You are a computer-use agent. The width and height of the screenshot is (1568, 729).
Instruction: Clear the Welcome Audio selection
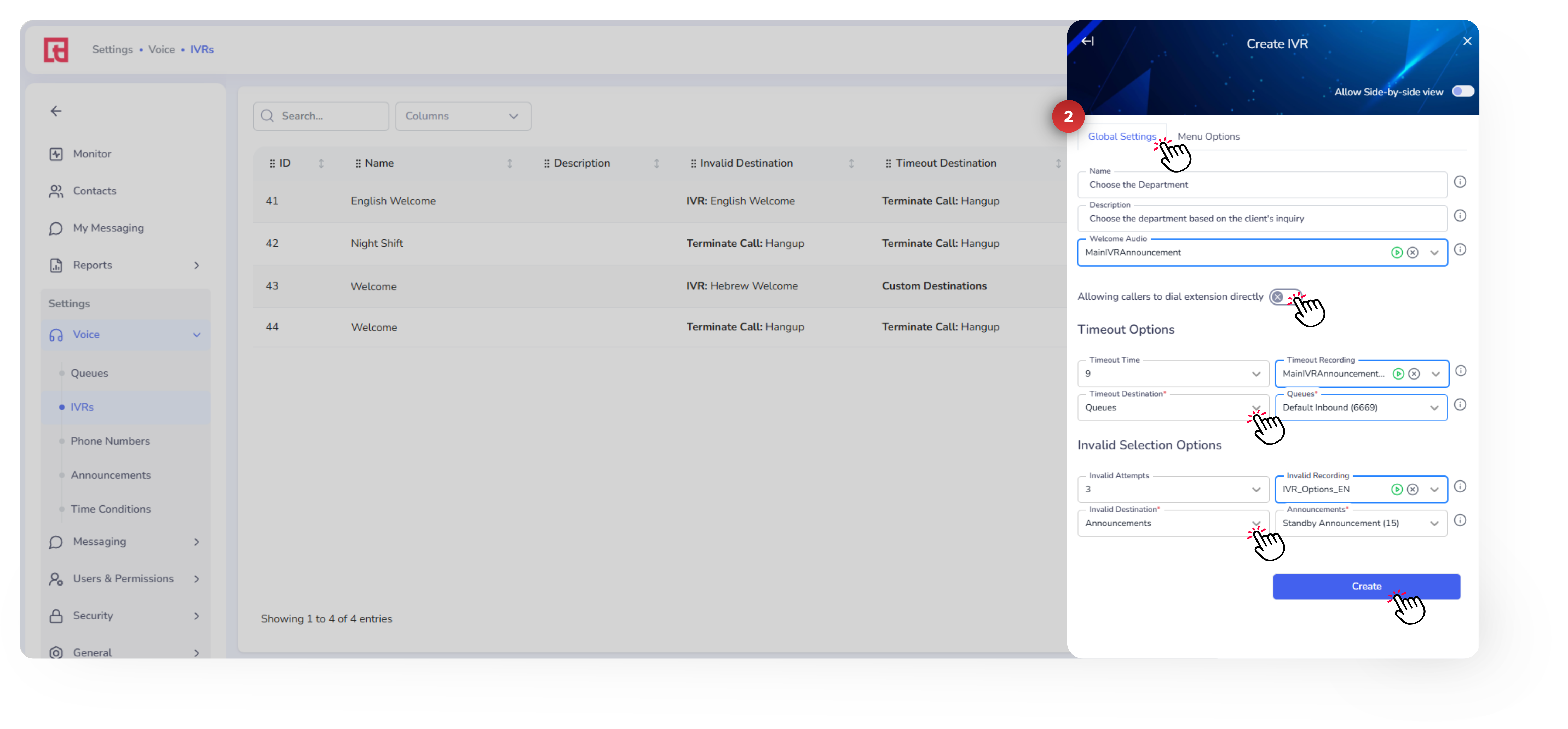coord(1413,253)
